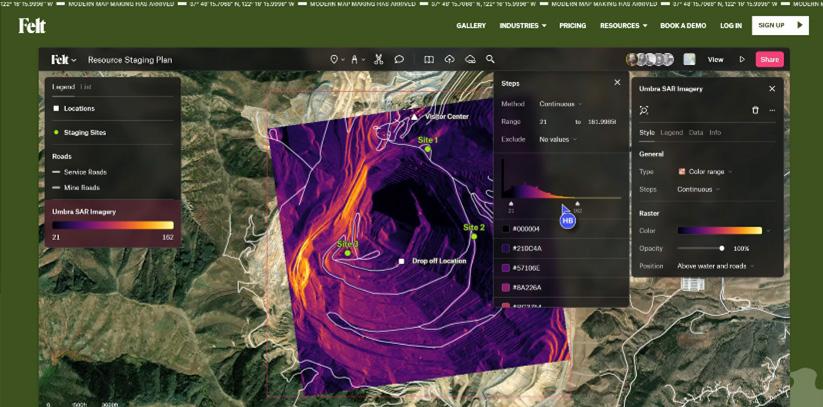Image resolution: width=823 pixels, height=407 pixels.
Task: Click the histogram minimum handle at 21
Action: (511, 203)
